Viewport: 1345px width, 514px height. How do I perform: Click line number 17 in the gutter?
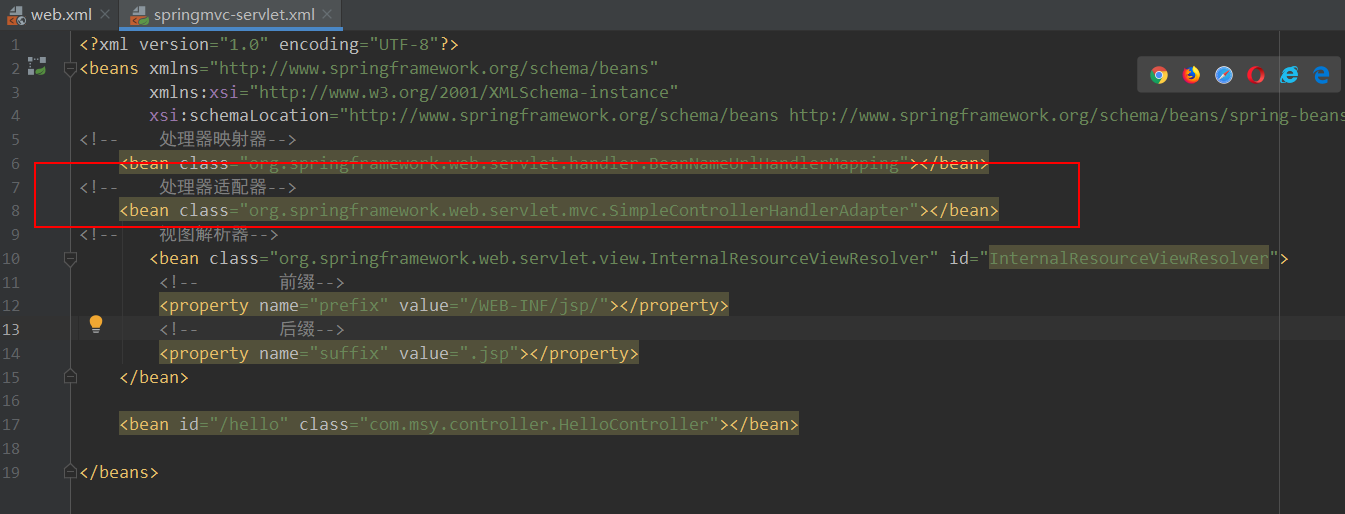click(x=11, y=424)
